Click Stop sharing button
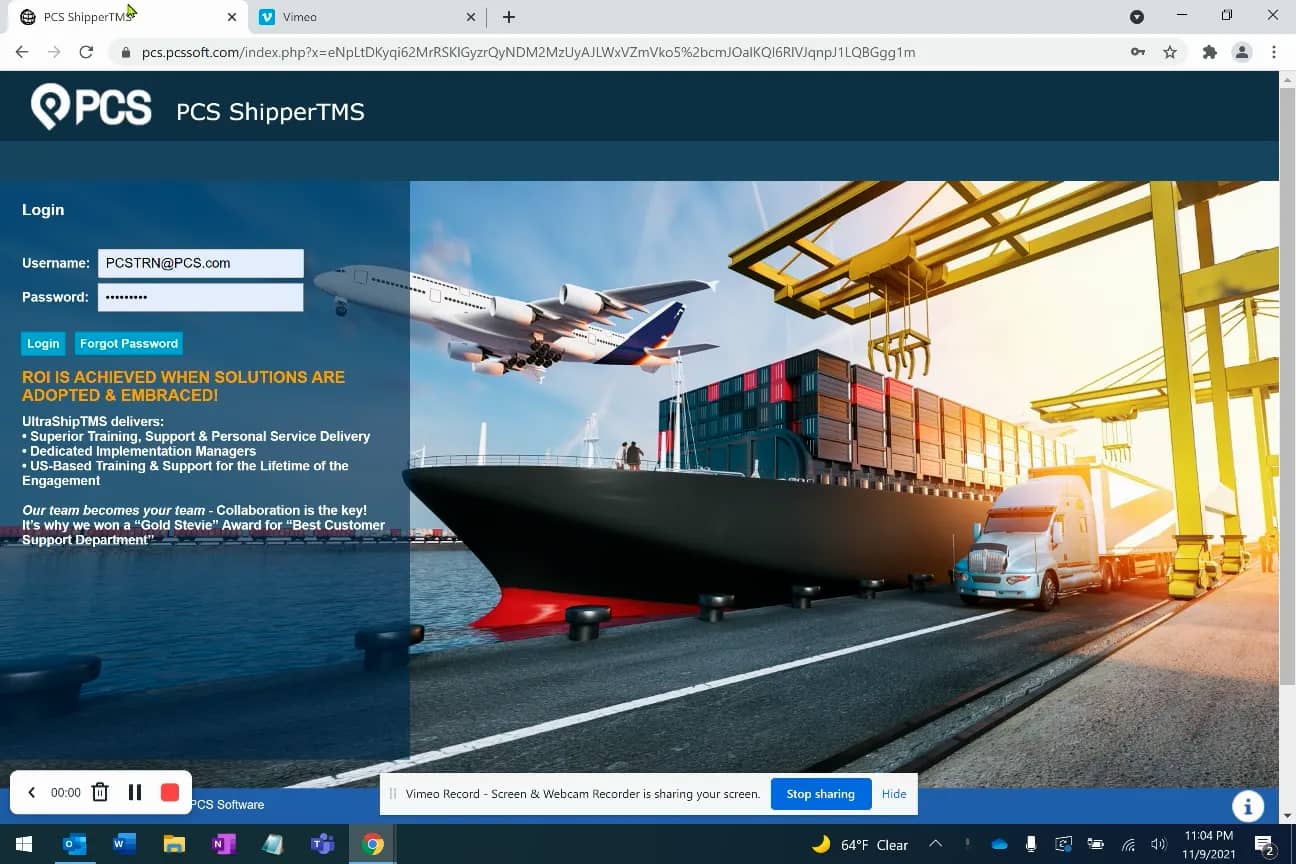 click(821, 794)
